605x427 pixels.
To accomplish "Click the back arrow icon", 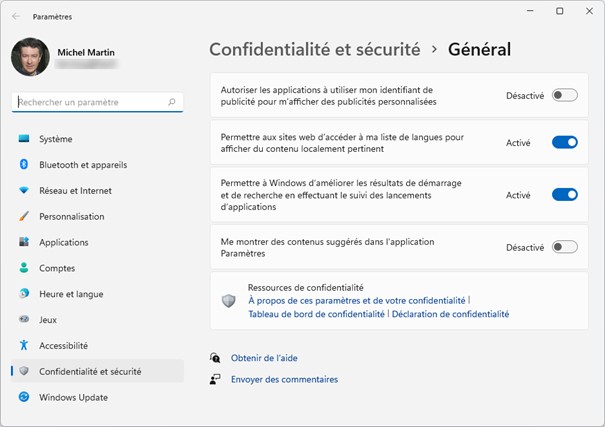I will (16, 17).
